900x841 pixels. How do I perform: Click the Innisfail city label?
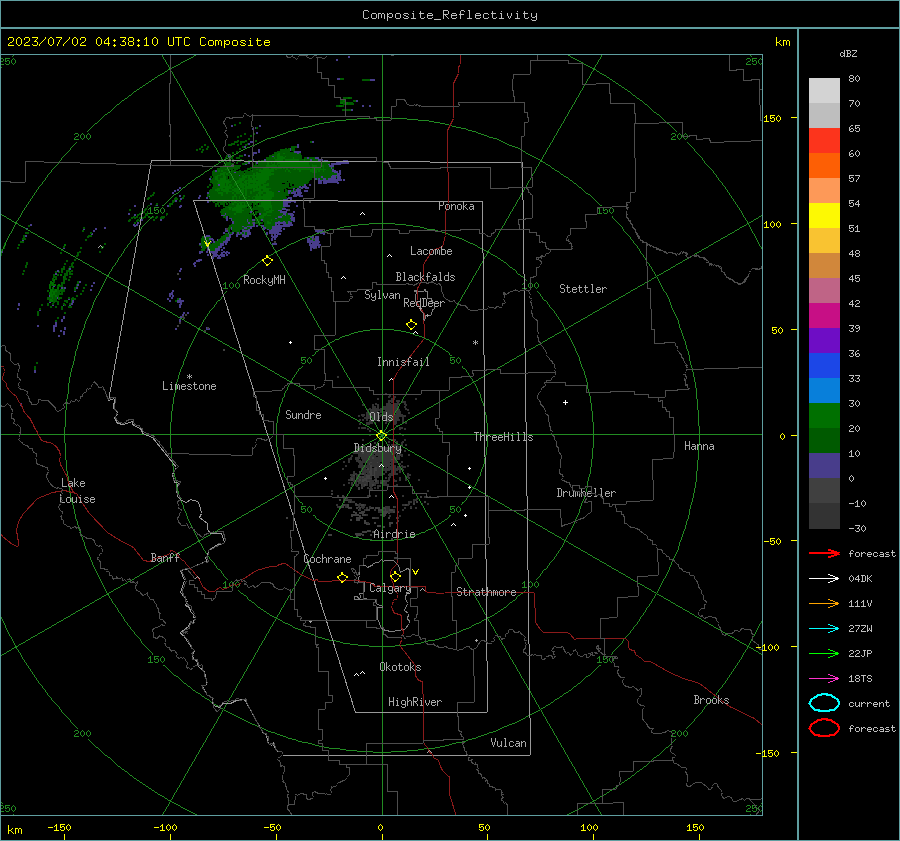click(403, 362)
